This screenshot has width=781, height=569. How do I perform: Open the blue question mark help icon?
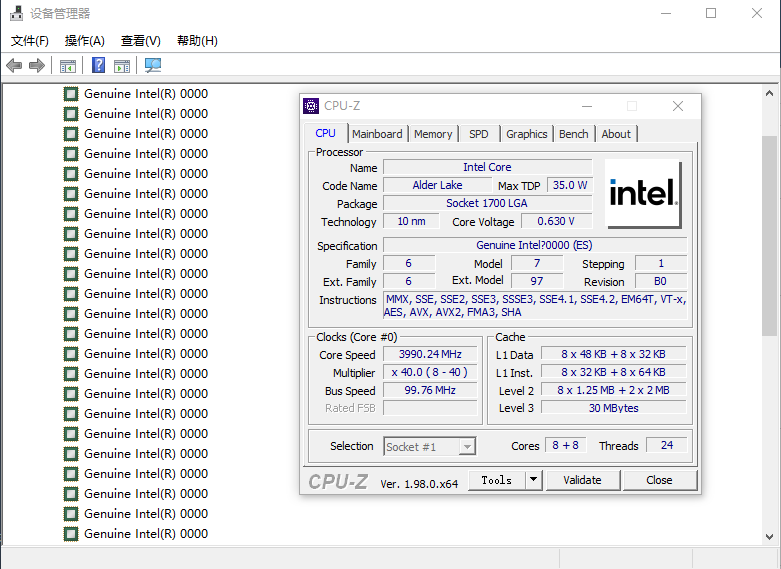(x=99, y=65)
